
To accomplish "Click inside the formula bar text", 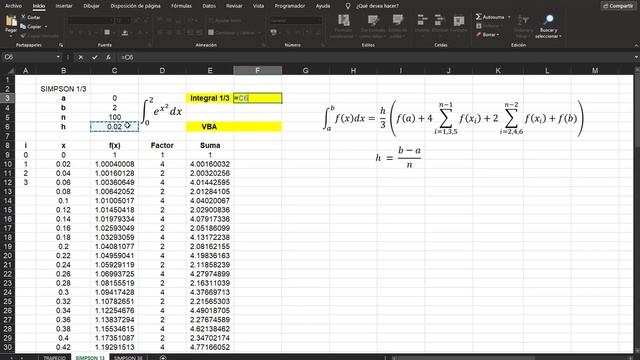I will 375,58.
